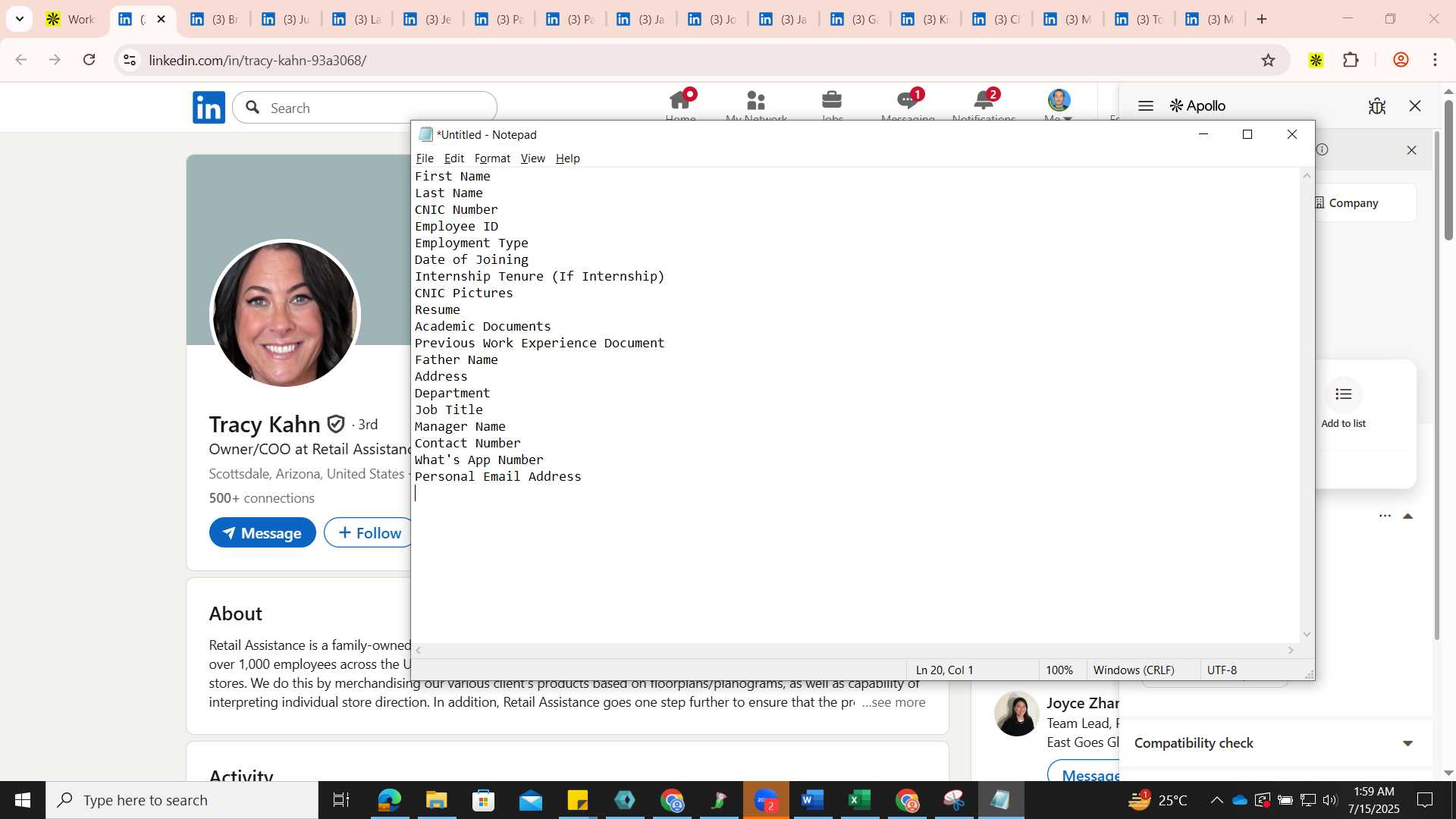Image resolution: width=1456 pixels, height=819 pixels.
Task: Open Notepad Help menu
Action: pyautogui.click(x=567, y=158)
